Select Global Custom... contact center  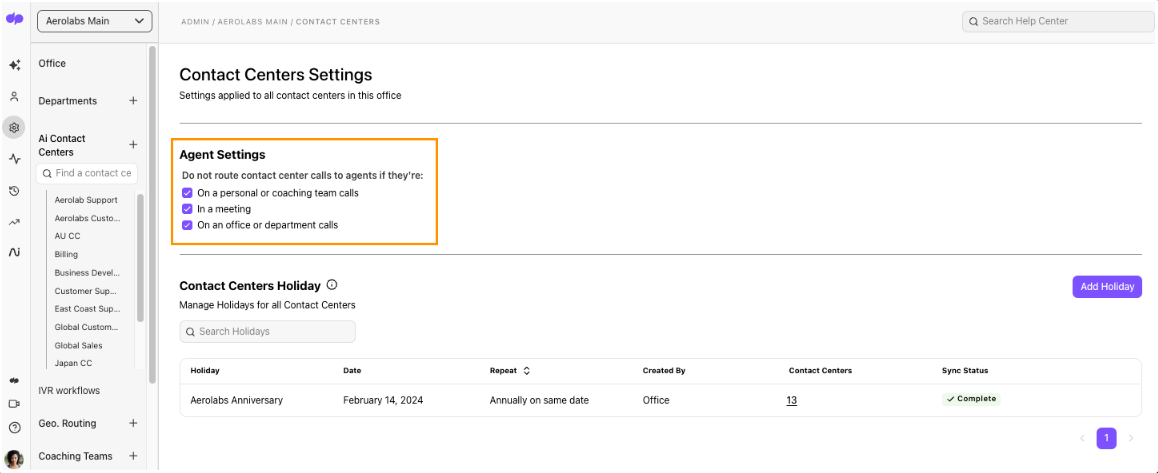click(86, 327)
